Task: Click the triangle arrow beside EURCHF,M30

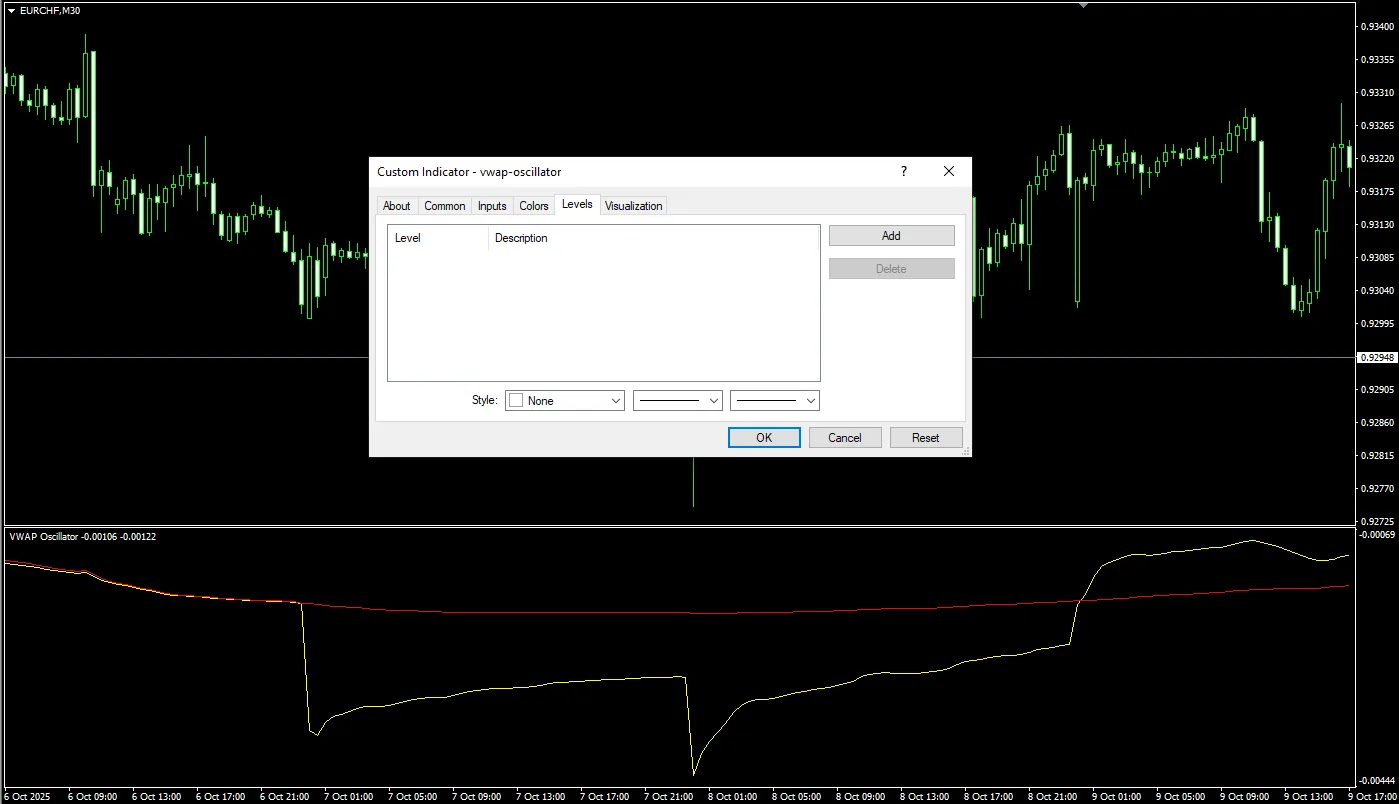Action: tap(10, 11)
